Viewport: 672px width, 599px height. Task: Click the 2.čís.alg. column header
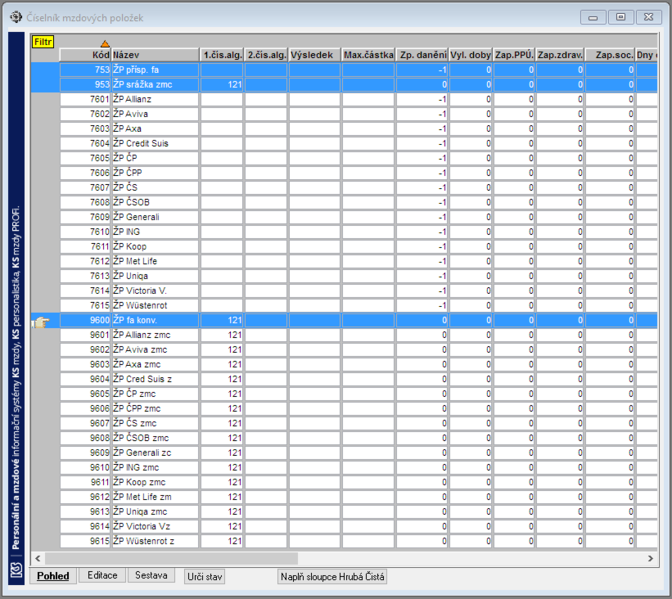tap(266, 55)
